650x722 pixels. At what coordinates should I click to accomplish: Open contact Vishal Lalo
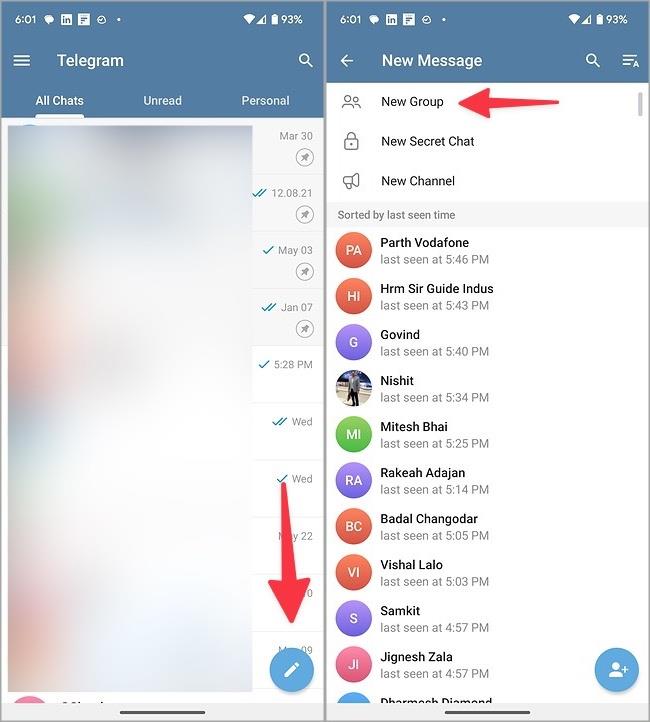tap(488, 572)
